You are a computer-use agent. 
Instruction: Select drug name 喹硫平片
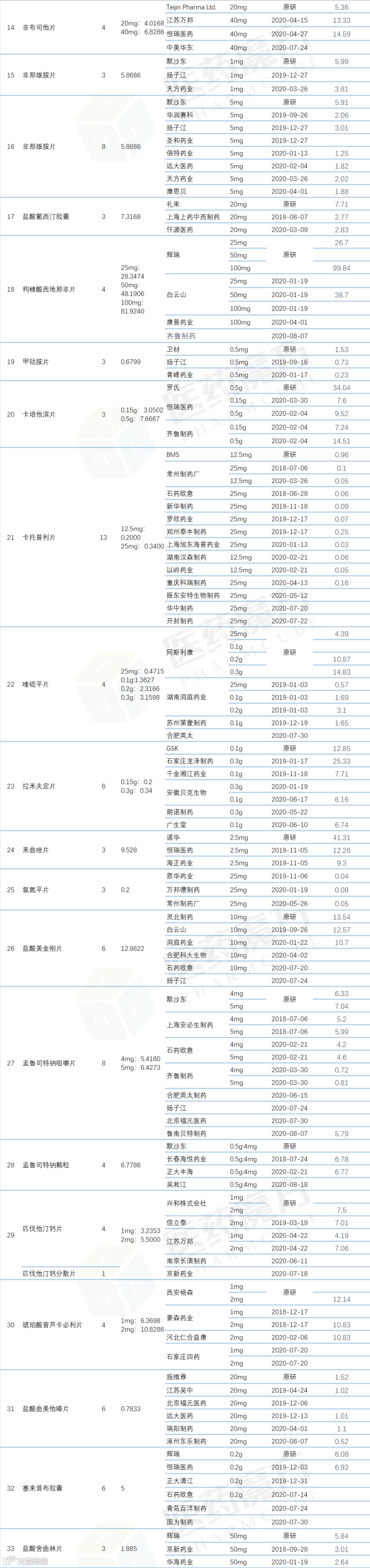click(36, 684)
